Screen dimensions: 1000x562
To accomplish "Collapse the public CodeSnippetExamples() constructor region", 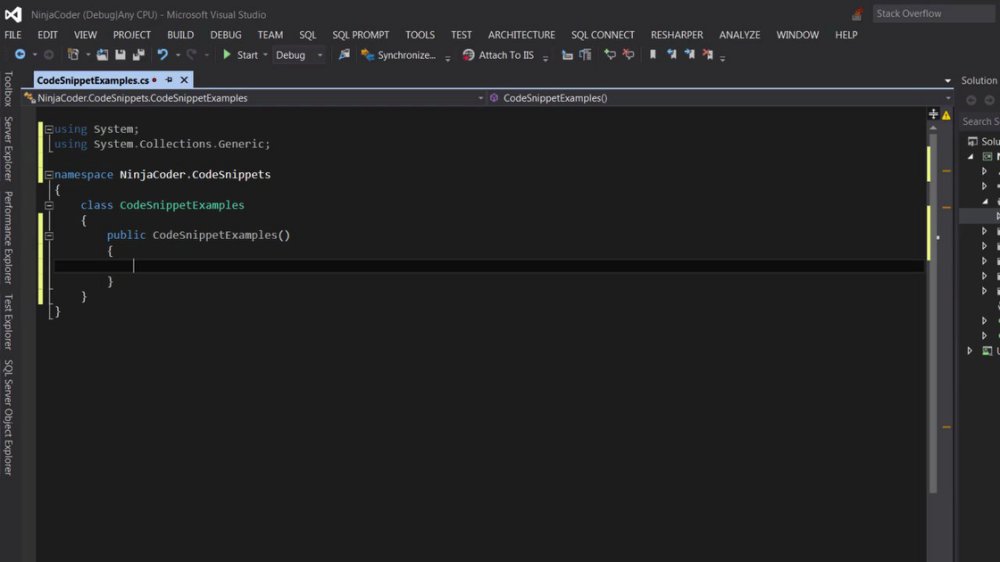I will 49,235.
